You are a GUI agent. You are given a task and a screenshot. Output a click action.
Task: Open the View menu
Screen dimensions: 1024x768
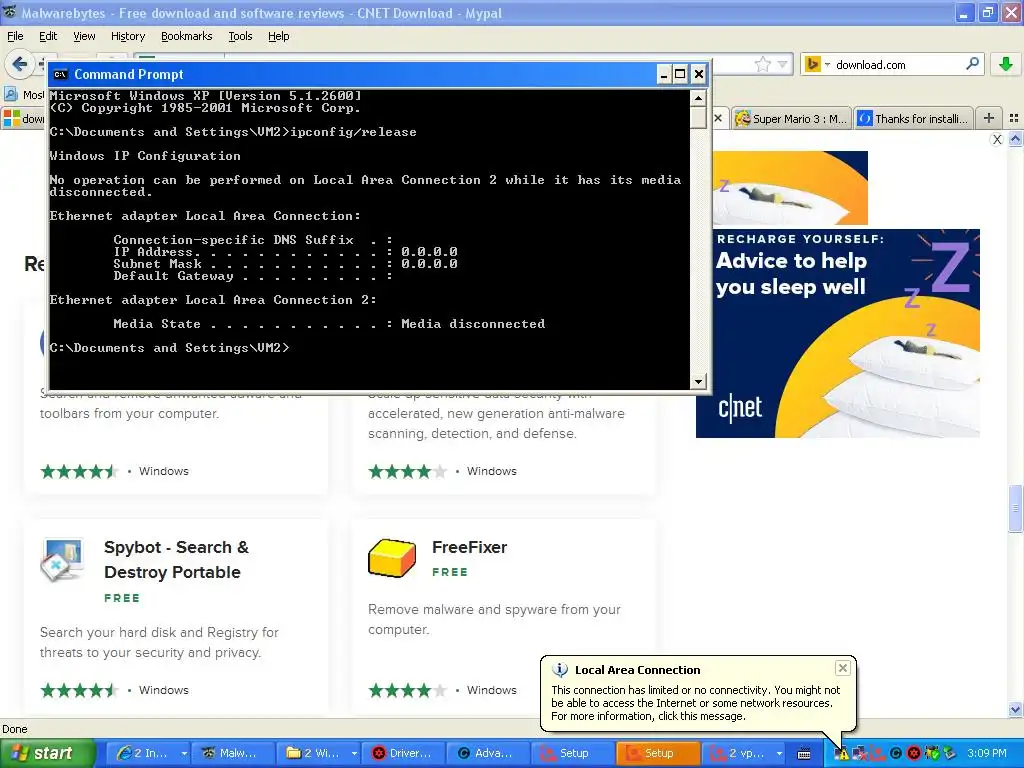pyautogui.click(x=84, y=36)
